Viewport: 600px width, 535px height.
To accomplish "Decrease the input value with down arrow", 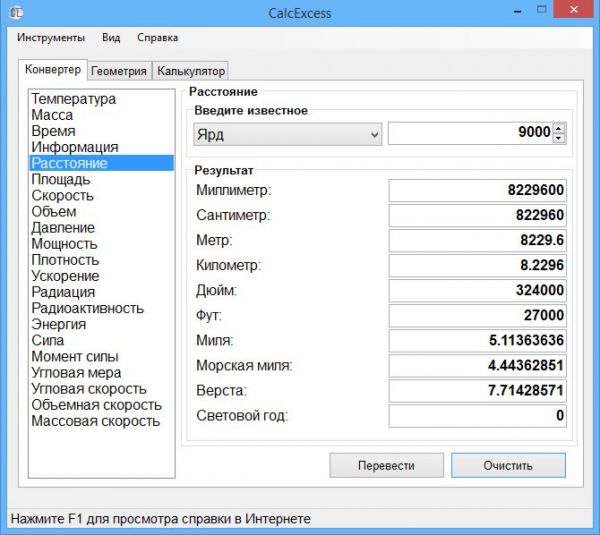I will click(x=558, y=139).
